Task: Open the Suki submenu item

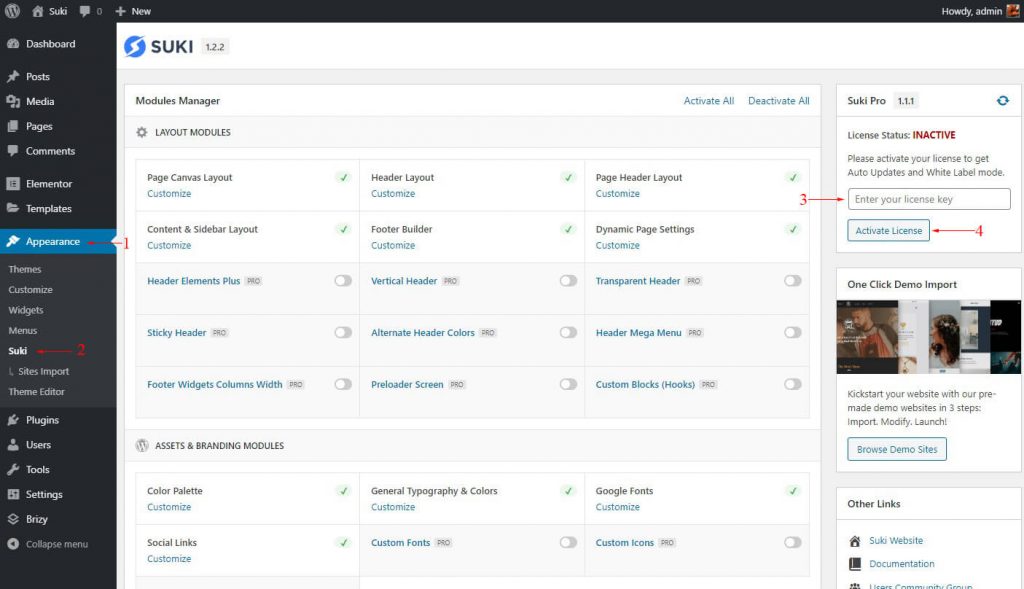Action: (18, 351)
